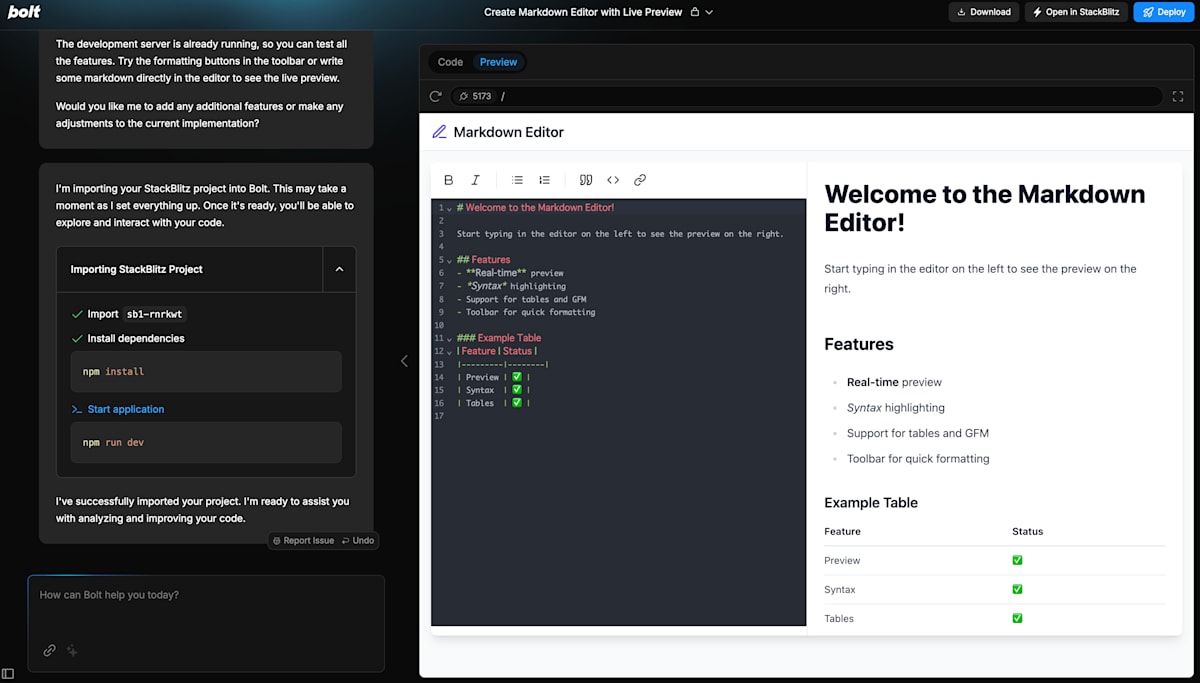Click the port 5173 indicator

click(475, 96)
